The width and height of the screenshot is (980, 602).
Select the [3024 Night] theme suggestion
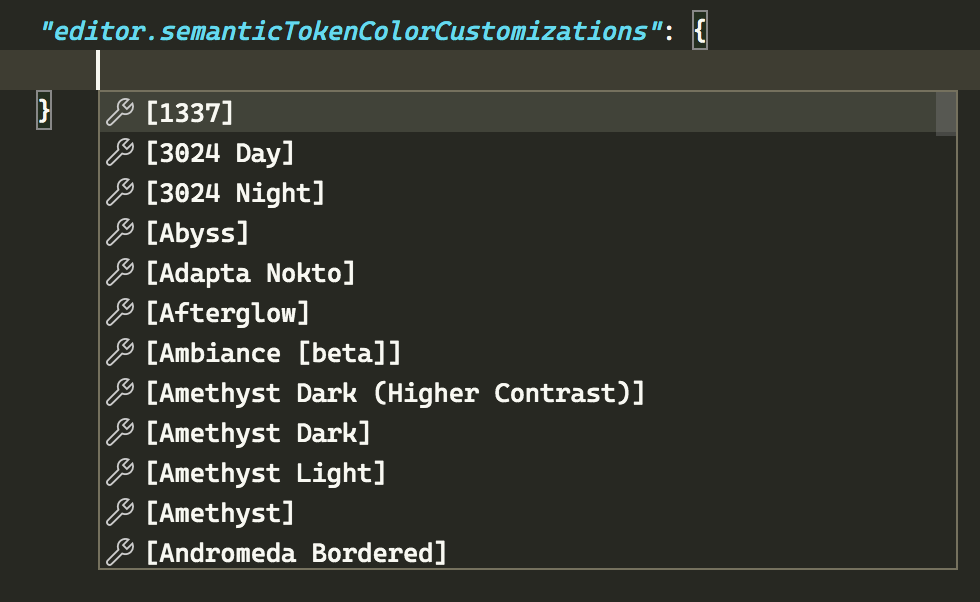coord(235,193)
